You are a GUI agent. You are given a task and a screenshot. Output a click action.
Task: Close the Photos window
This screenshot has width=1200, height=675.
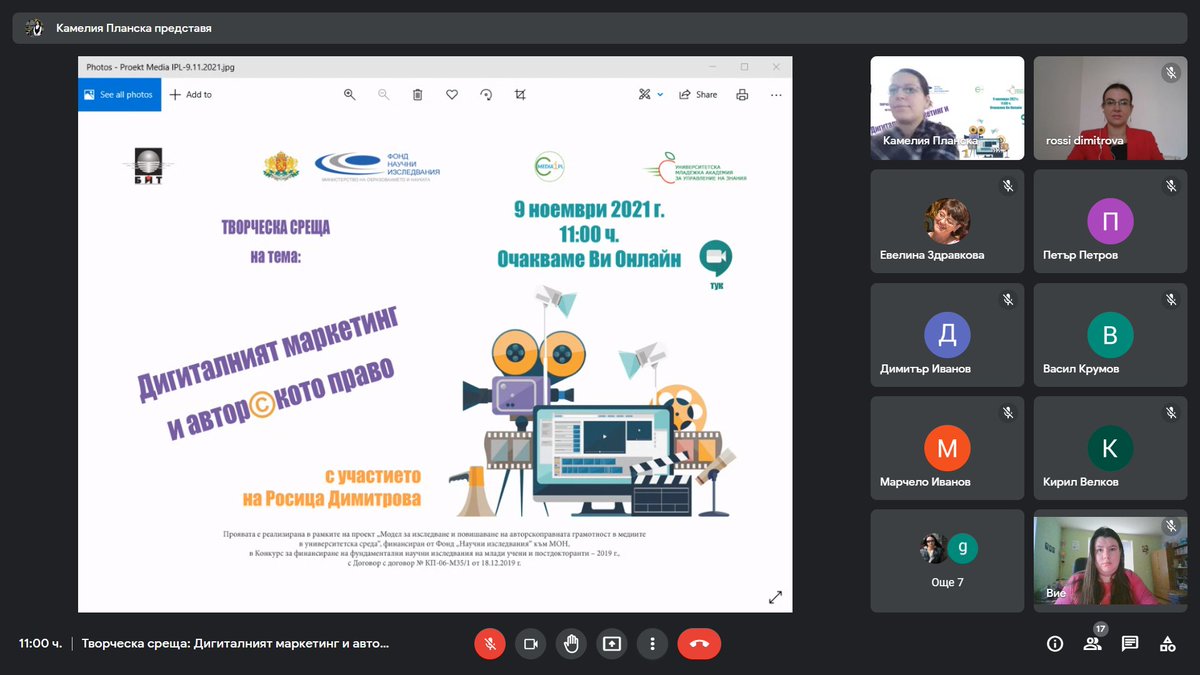coord(776,67)
